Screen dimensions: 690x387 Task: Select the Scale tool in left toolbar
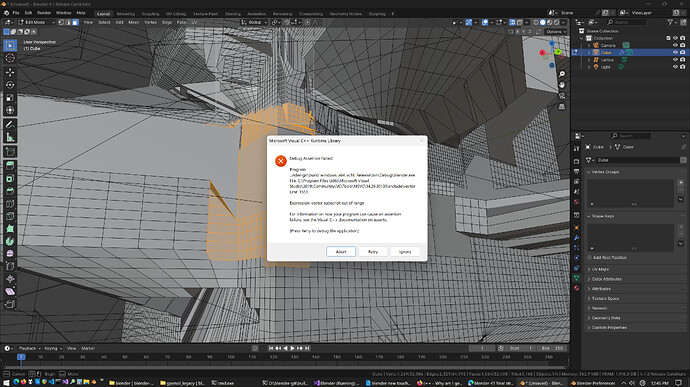(x=10, y=97)
